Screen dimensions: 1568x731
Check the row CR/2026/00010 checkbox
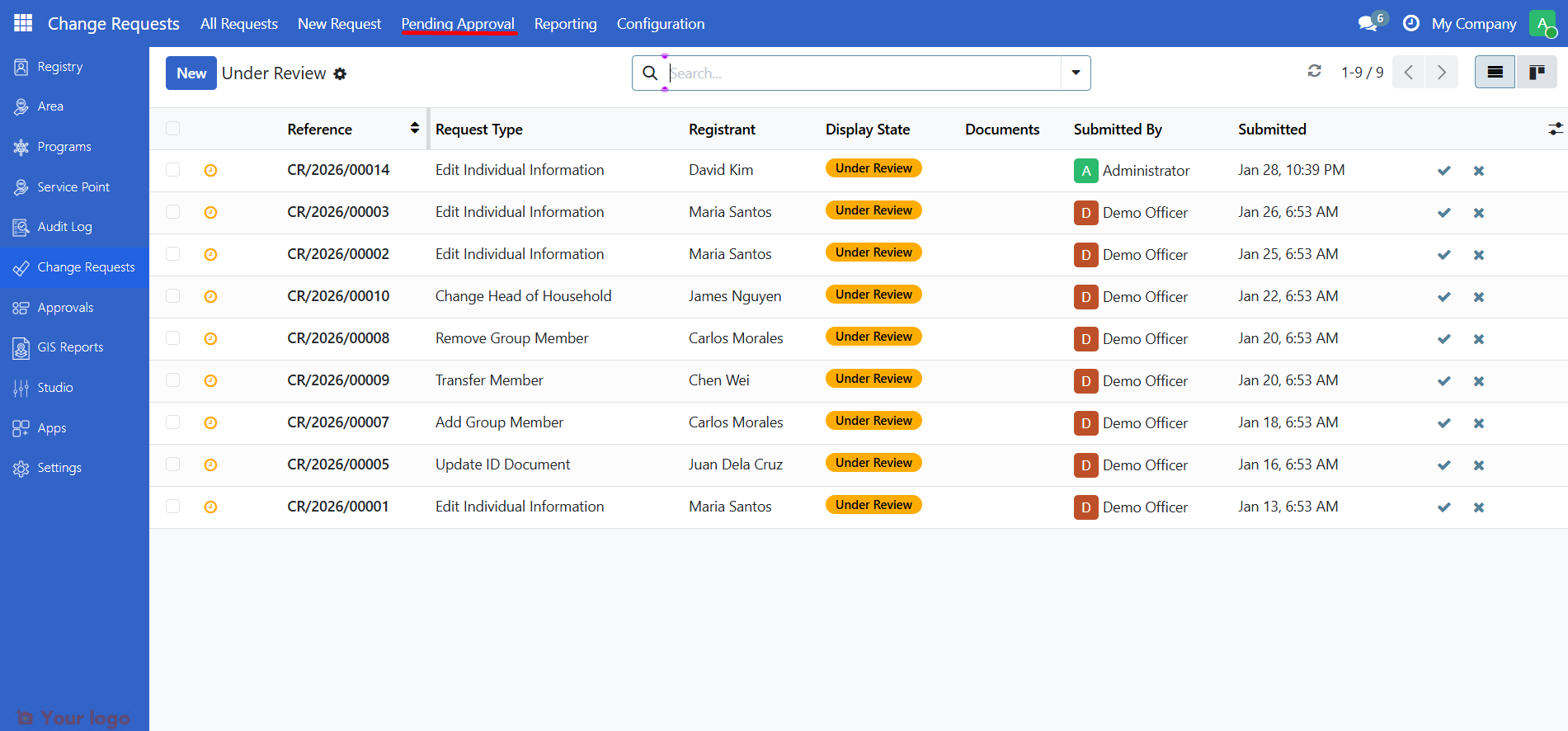pos(172,295)
